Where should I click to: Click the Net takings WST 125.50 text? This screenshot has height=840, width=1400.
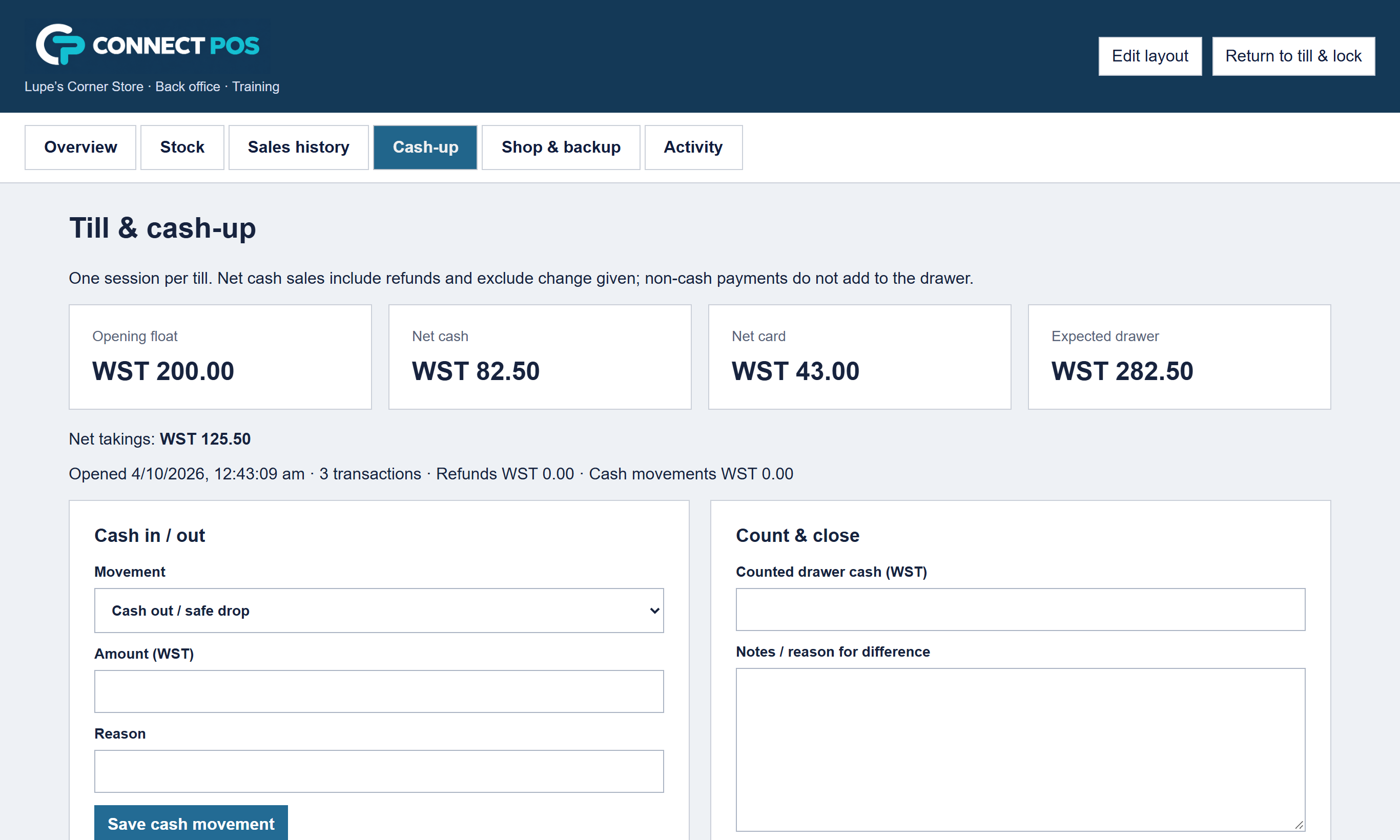(x=160, y=439)
